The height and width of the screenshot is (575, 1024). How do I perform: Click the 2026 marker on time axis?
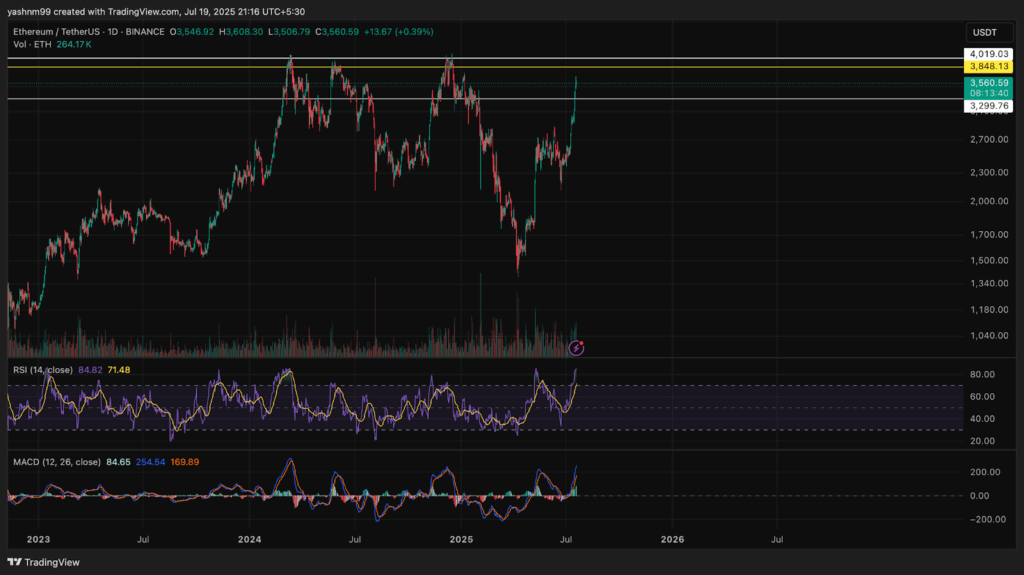pos(672,539)
